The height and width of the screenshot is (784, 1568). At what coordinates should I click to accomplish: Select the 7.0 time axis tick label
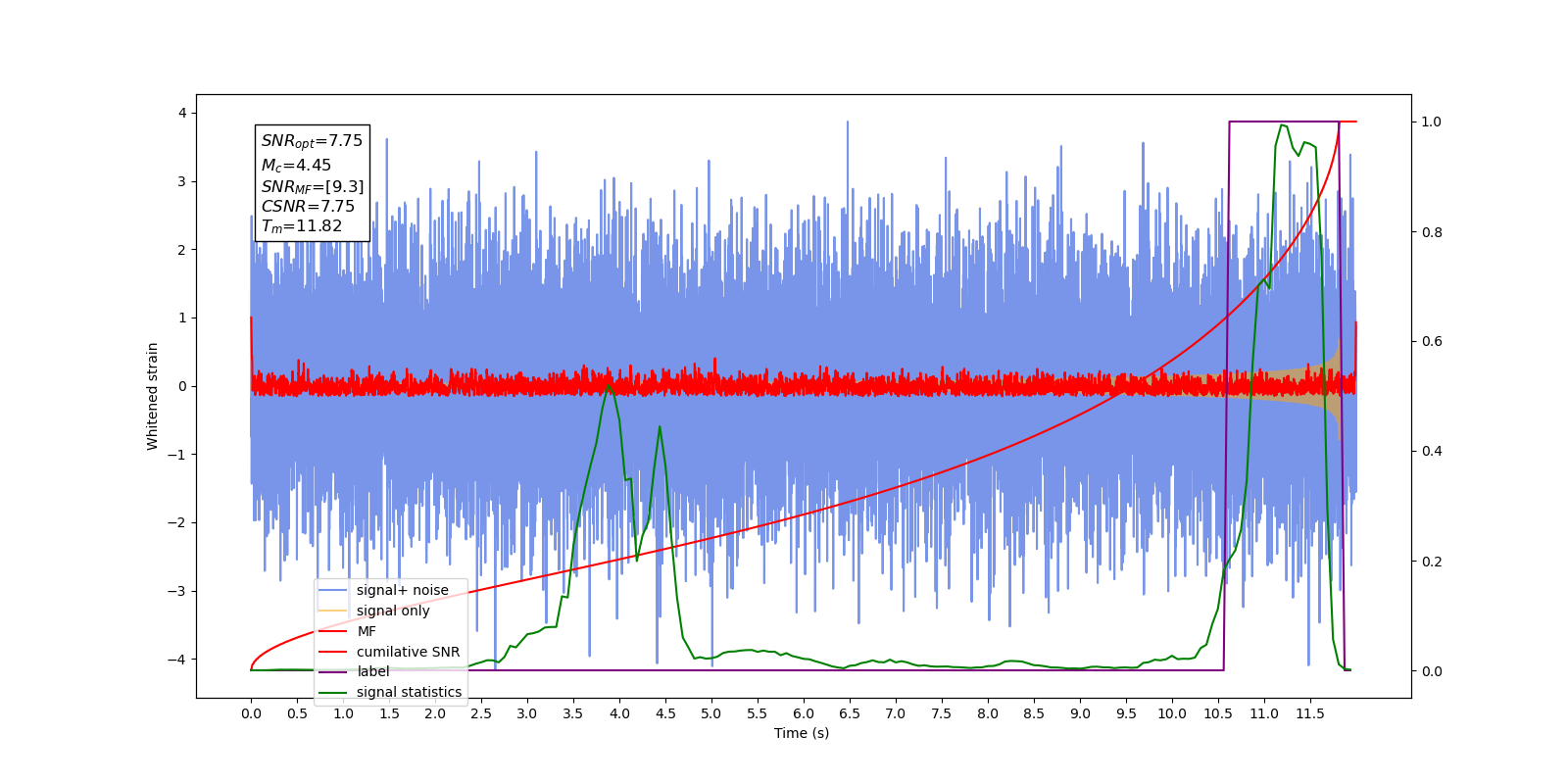pos(896,713)
